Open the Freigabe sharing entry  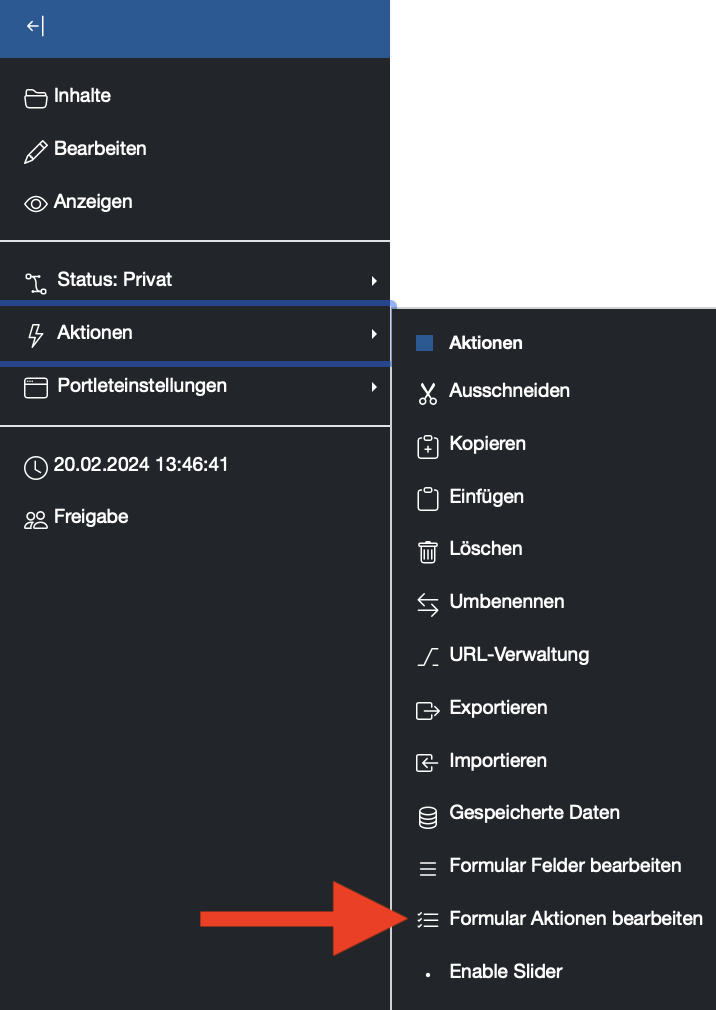[x=91, y=517]
